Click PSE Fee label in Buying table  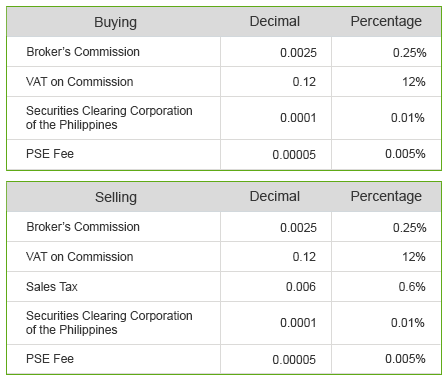pyautogui.click(x=50, y=154)
